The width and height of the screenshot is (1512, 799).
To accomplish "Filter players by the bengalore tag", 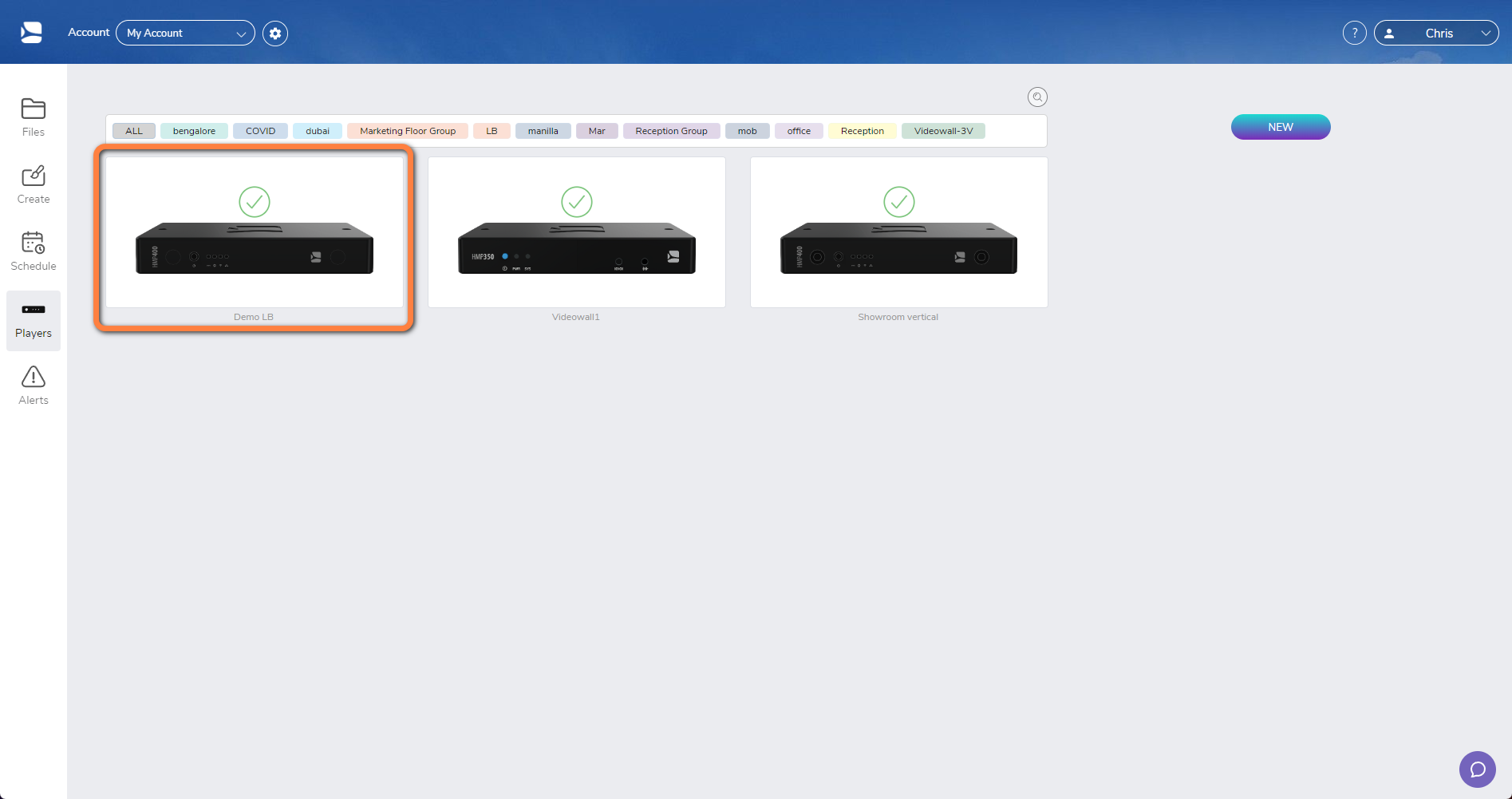I will click(194, 131).
